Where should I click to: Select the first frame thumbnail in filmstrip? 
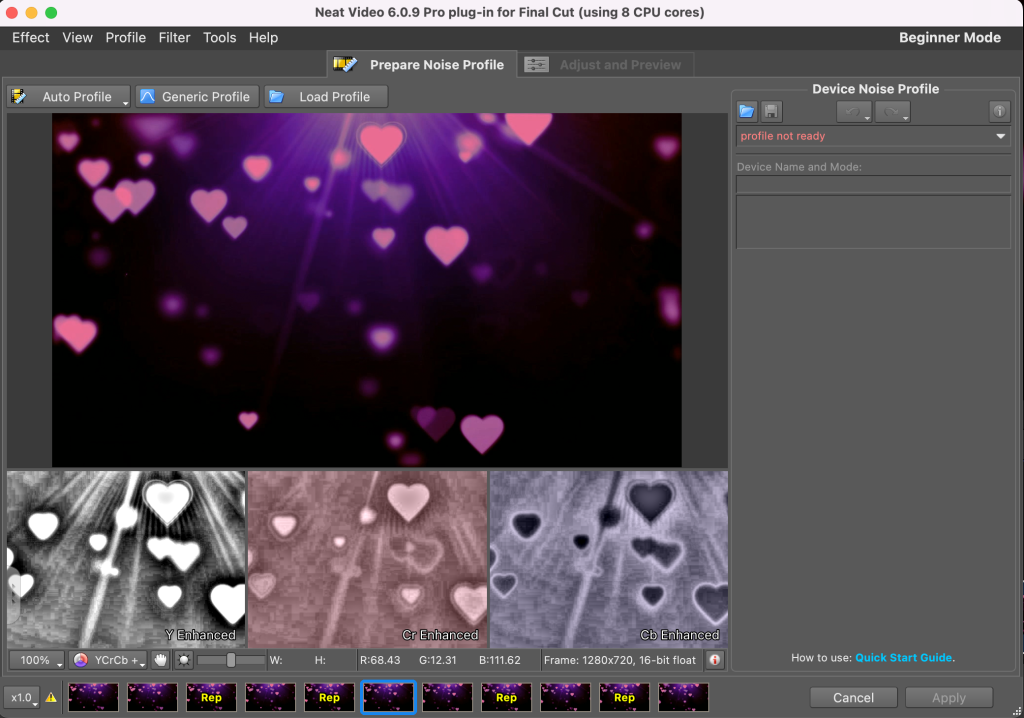pyautogui.click(x=93, y=697)
